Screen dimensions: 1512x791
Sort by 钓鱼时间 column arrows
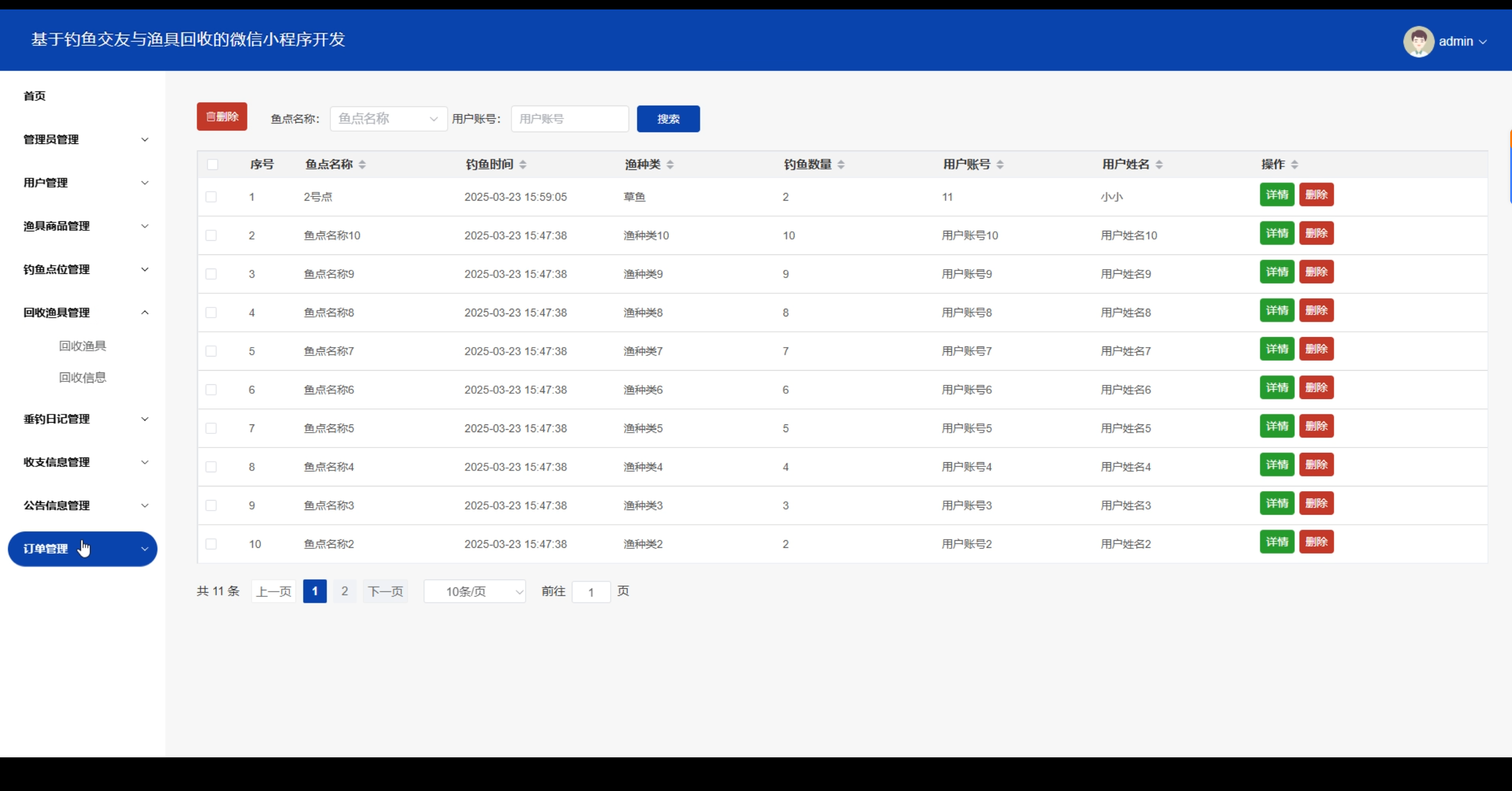523,165
